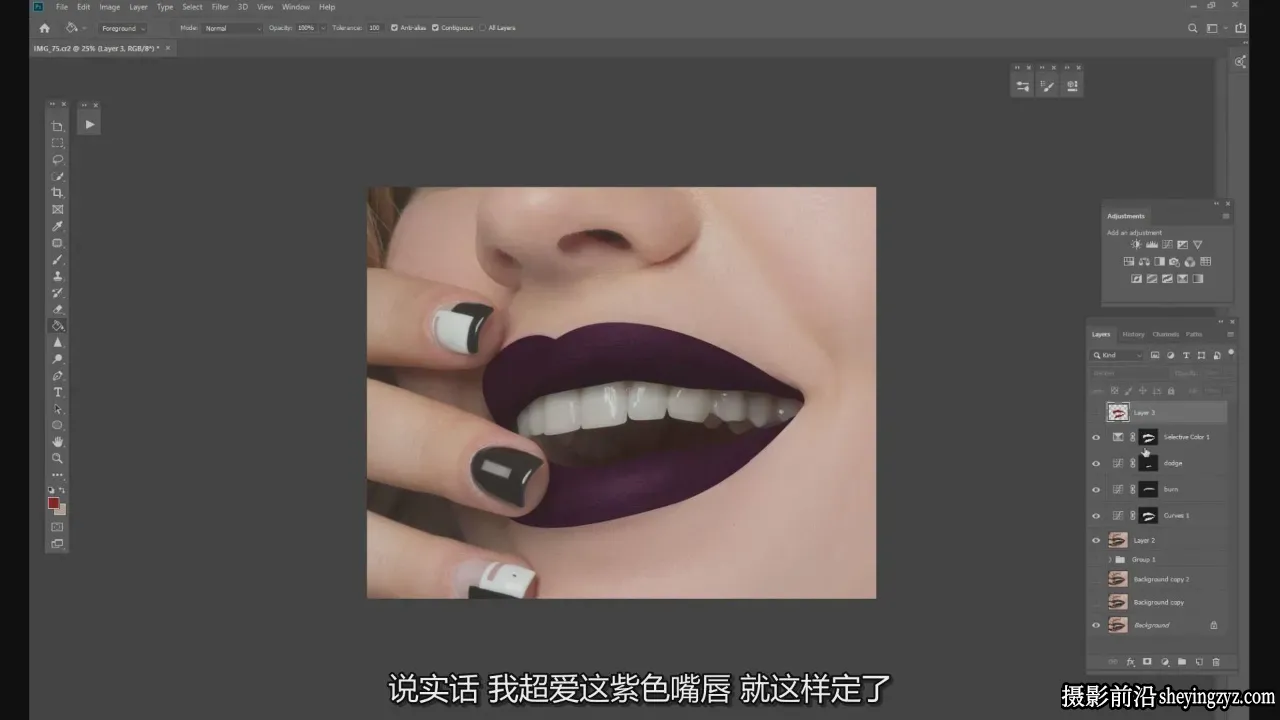Click the Home icon in options bar

pyautogui.click(x=44, y=28)
